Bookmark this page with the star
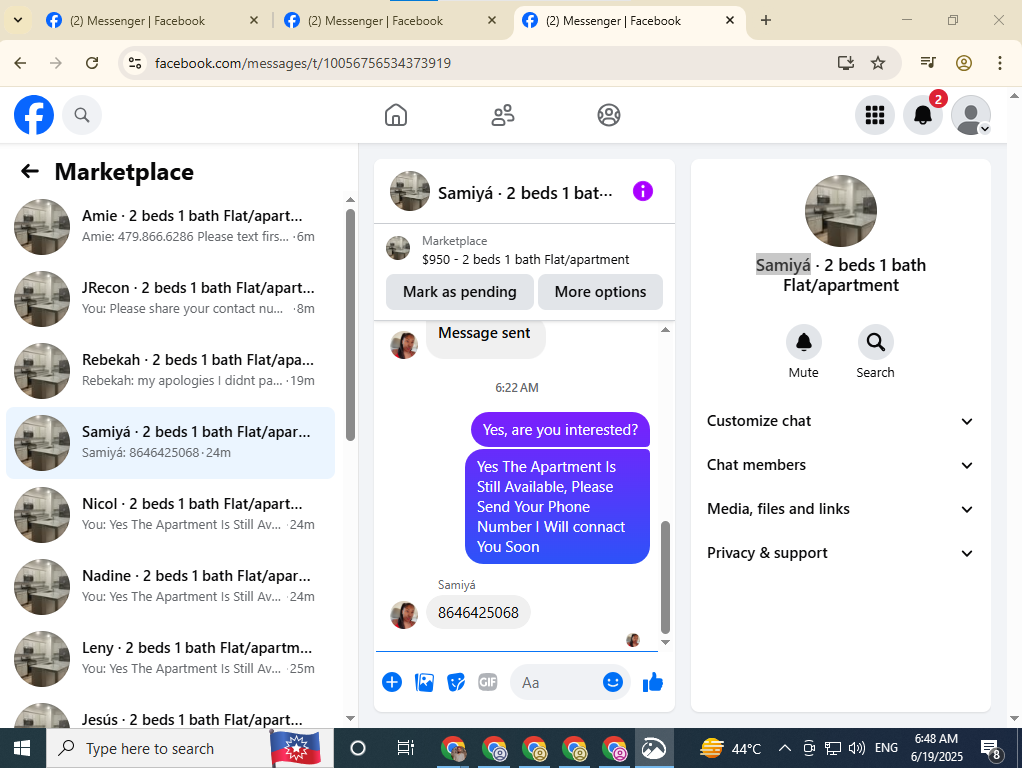The width and height of the screenshot is (1022, 768). click(878, 63)
